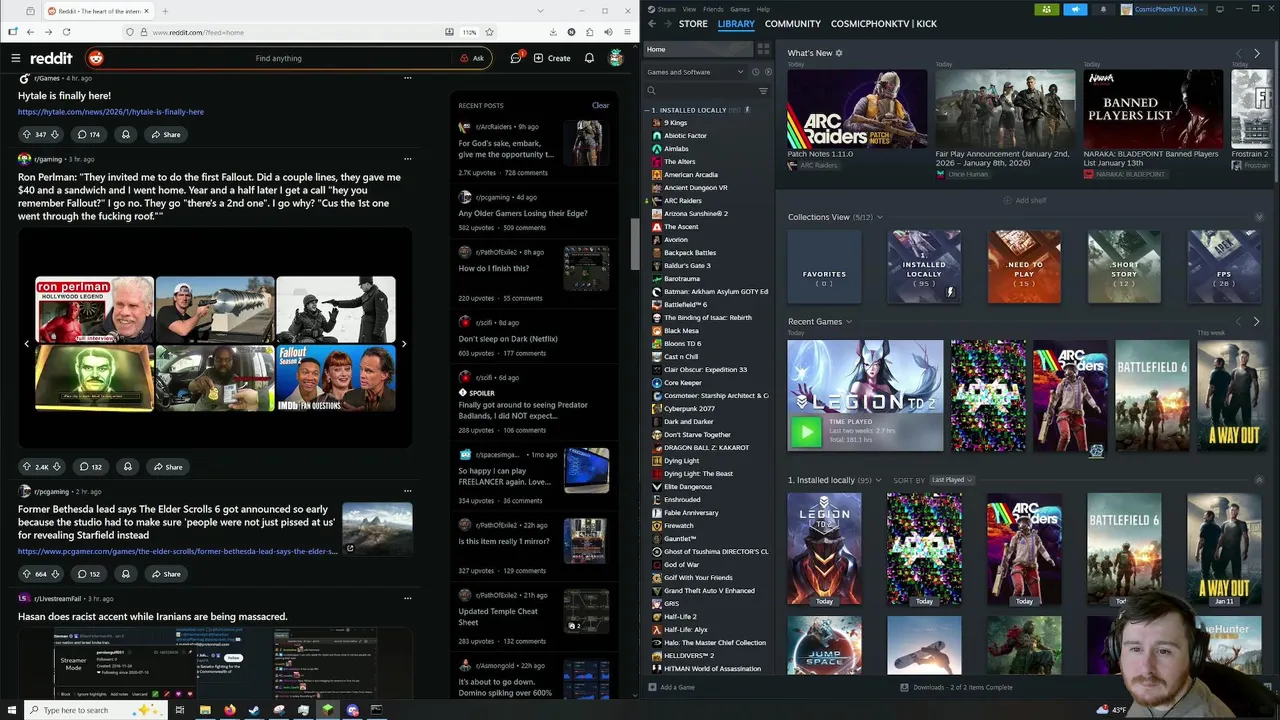1280x720 pixels.
Task: Click green friends button in Steam header
Action: point(1047,9)
